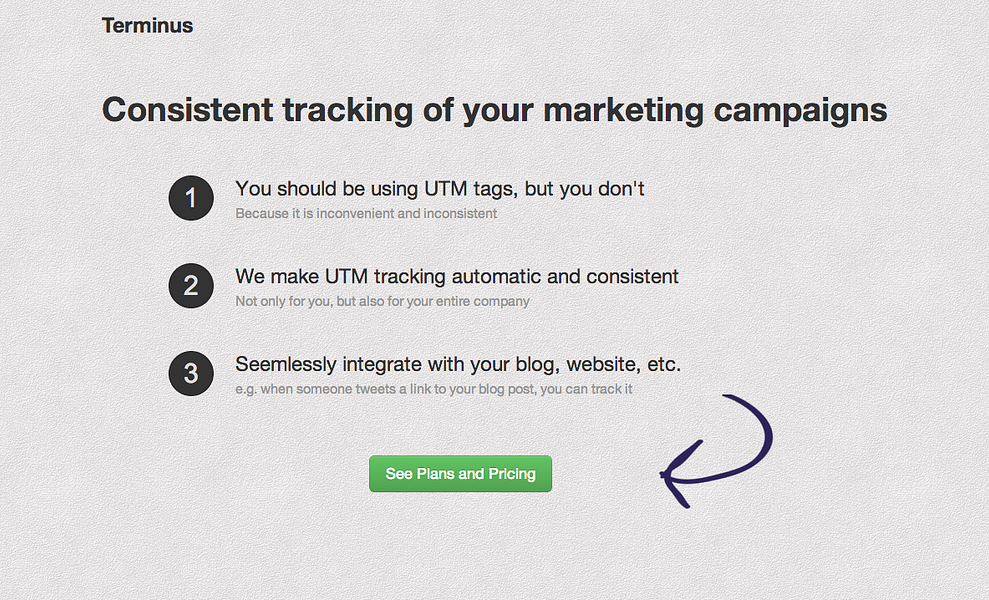Click 'but you don't' in step one
The height and width of the screenshot is (600, 989).
point(584,189)
